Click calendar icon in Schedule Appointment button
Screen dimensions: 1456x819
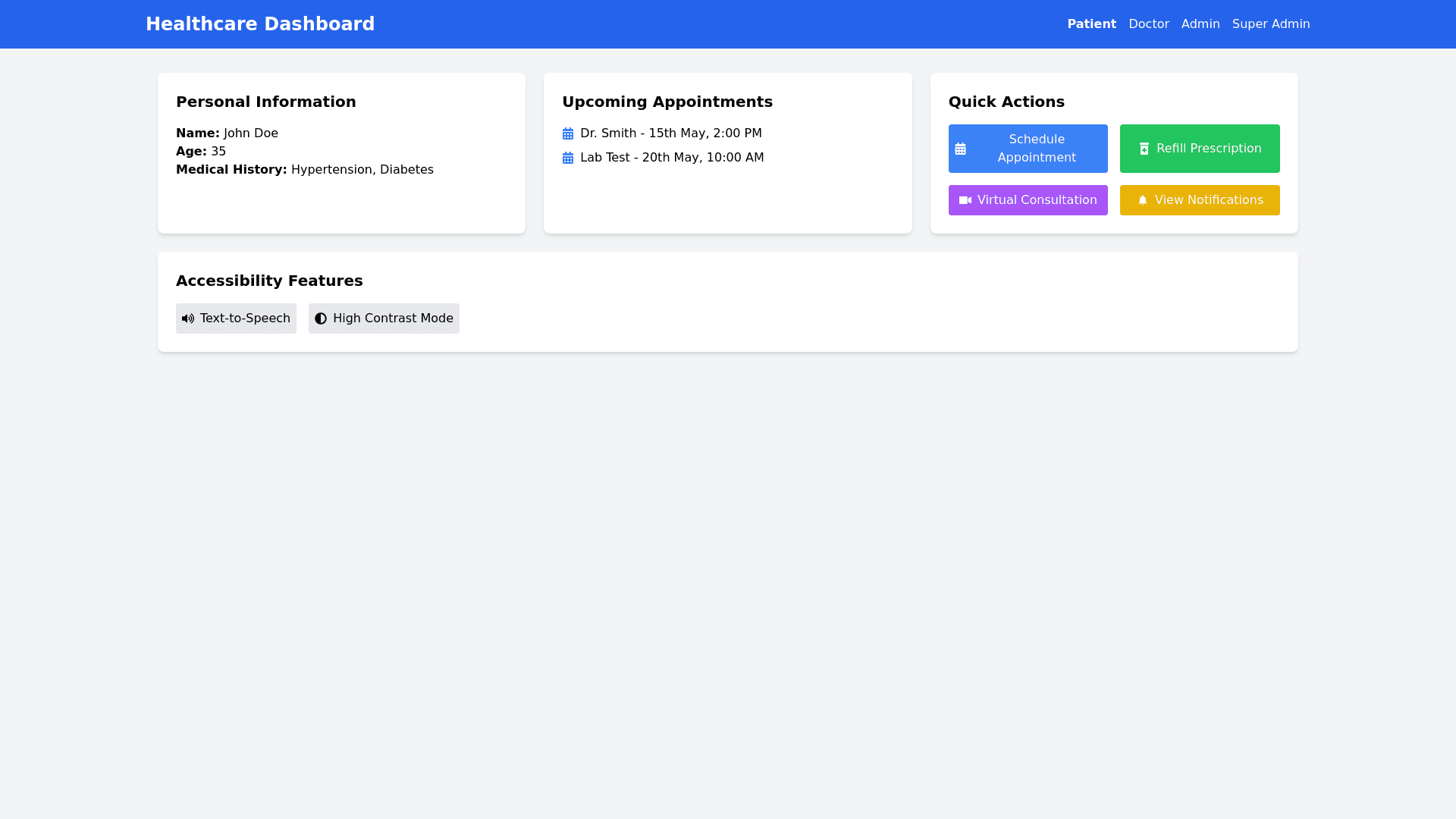tap(960, 149)
